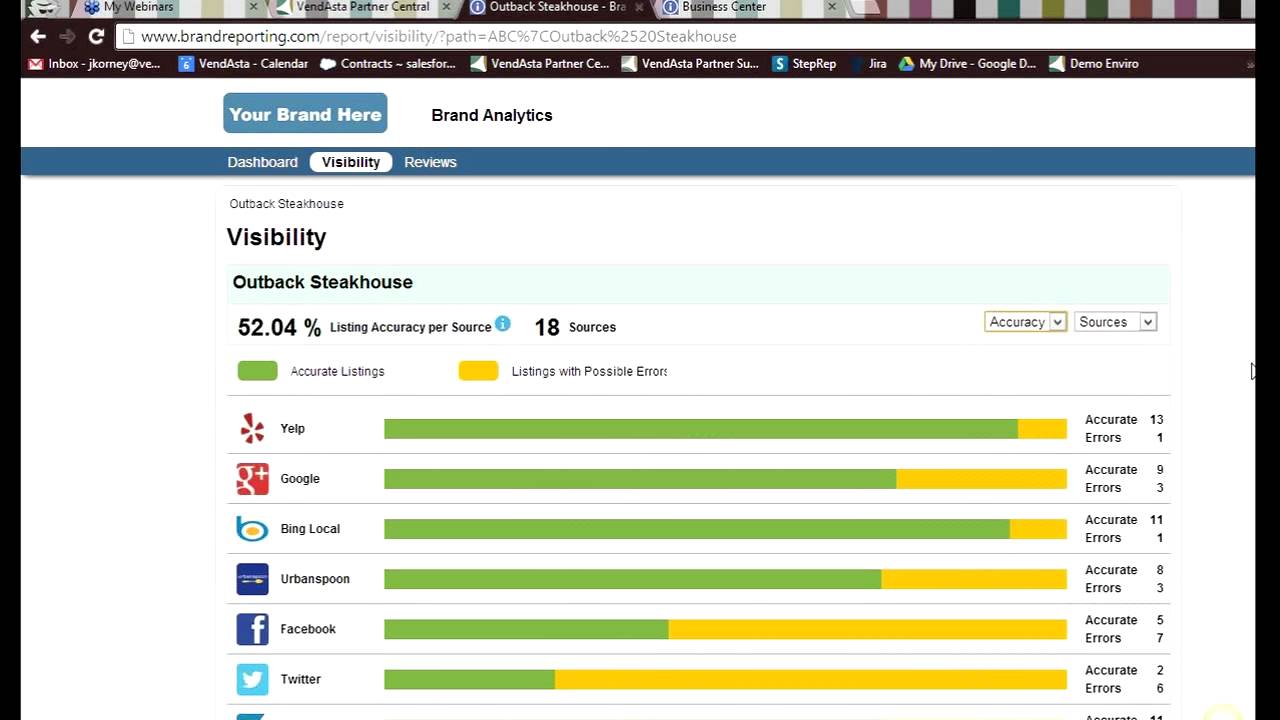Open Jira bookmark
Screen dimensions: 1280x720
pyautogui.click(x=868, y=64)
